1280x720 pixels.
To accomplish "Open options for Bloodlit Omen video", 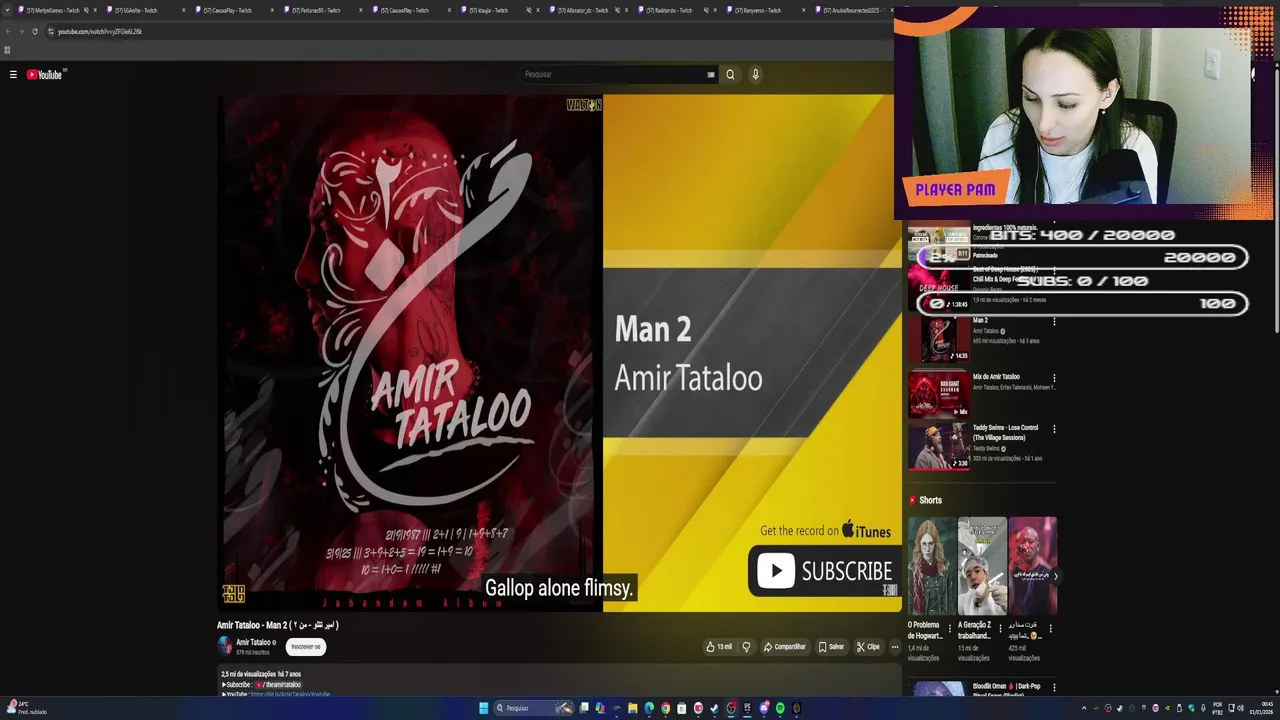I will pyautogui.click(x=1054, y=688).
